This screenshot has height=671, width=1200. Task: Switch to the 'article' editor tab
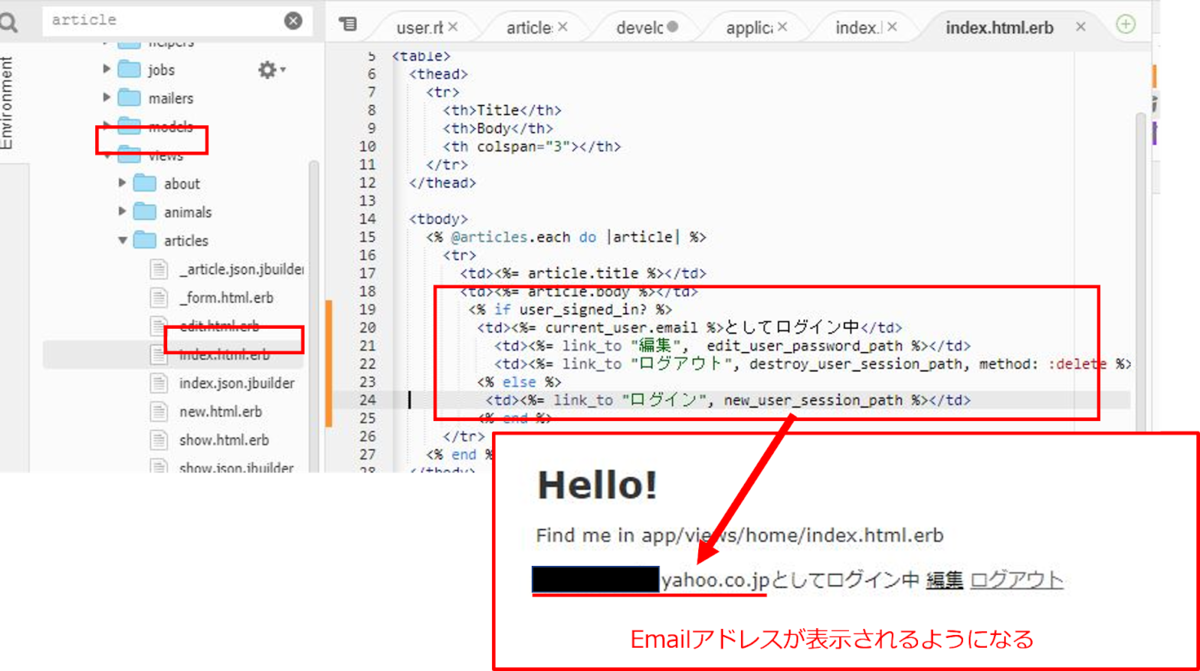pyautogui.click(x=529, y=27)
